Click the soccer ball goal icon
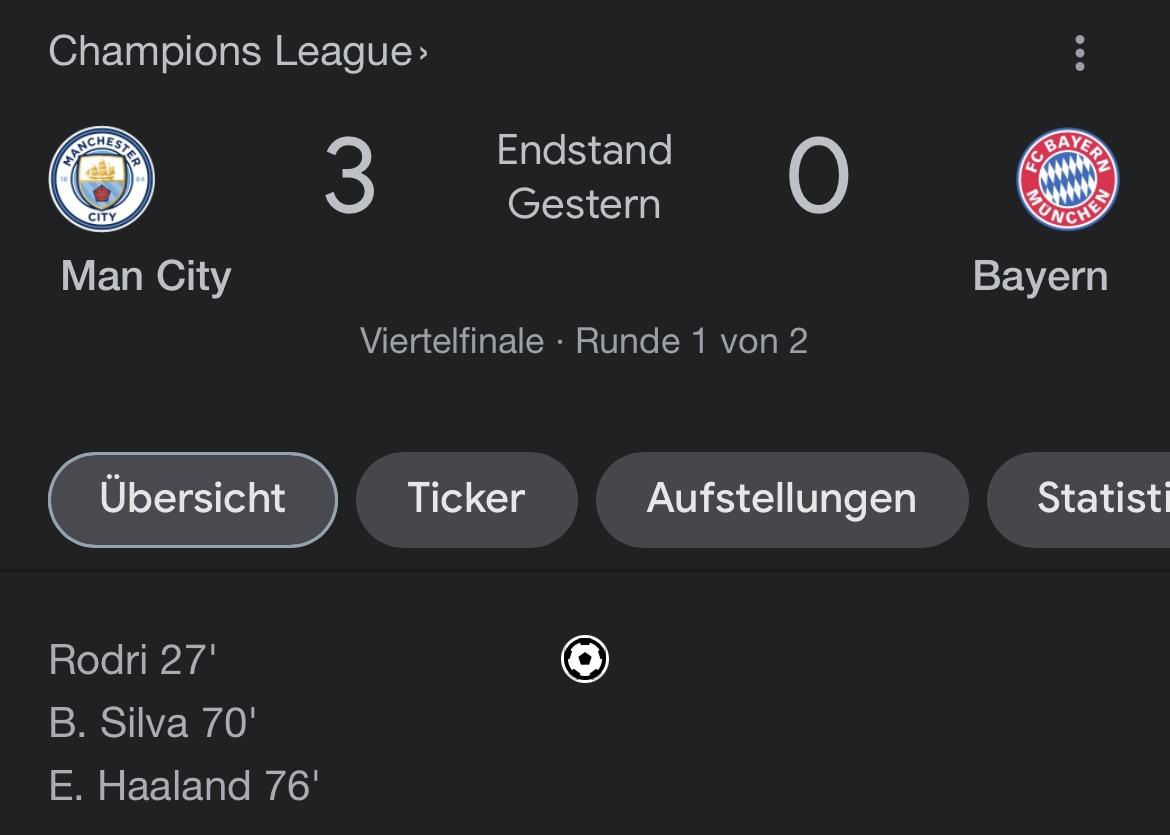Viewport: 1170px width, 835px height. click(x=585, y=659)
